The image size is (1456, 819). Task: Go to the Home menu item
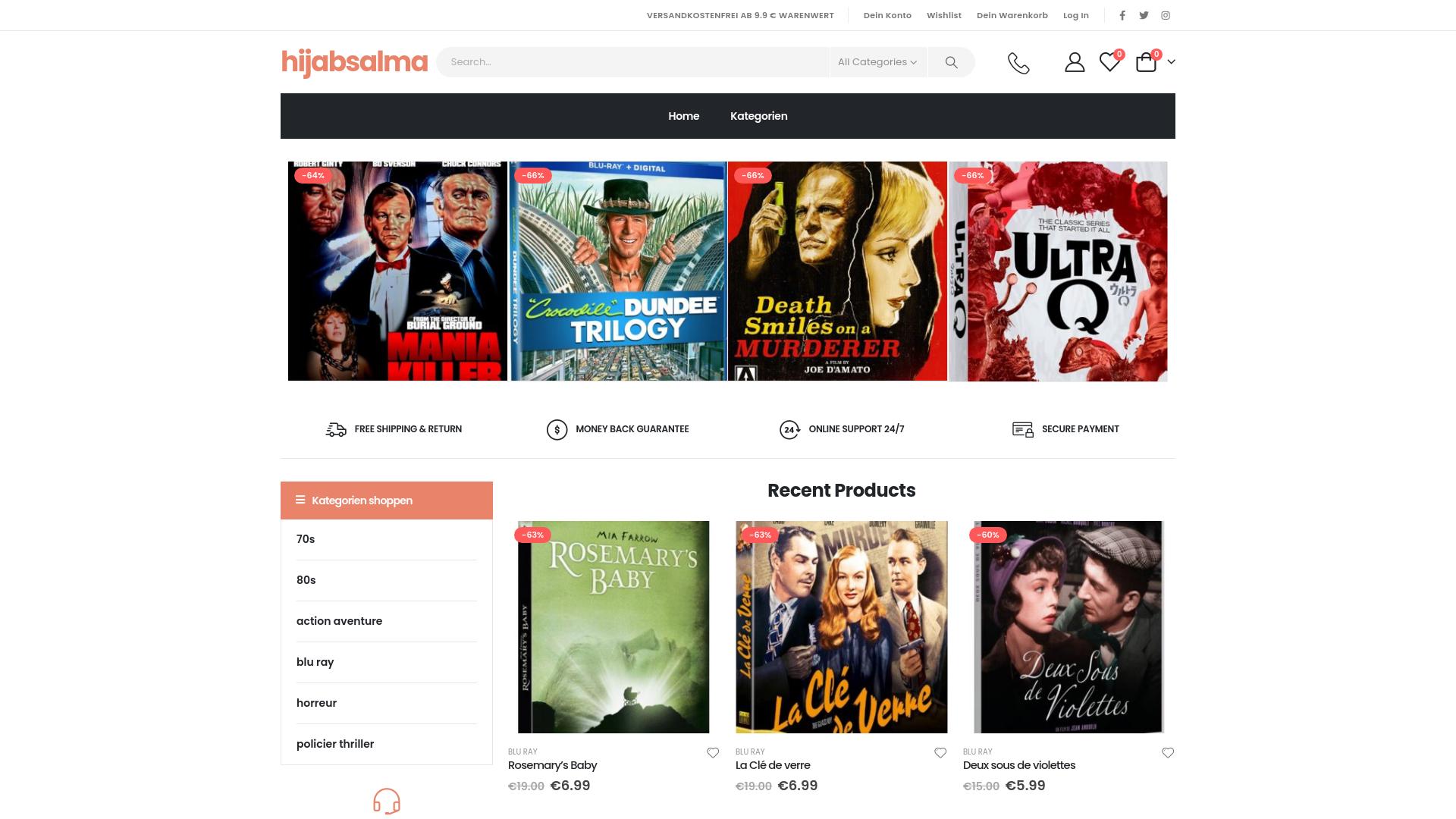[683, 116]
